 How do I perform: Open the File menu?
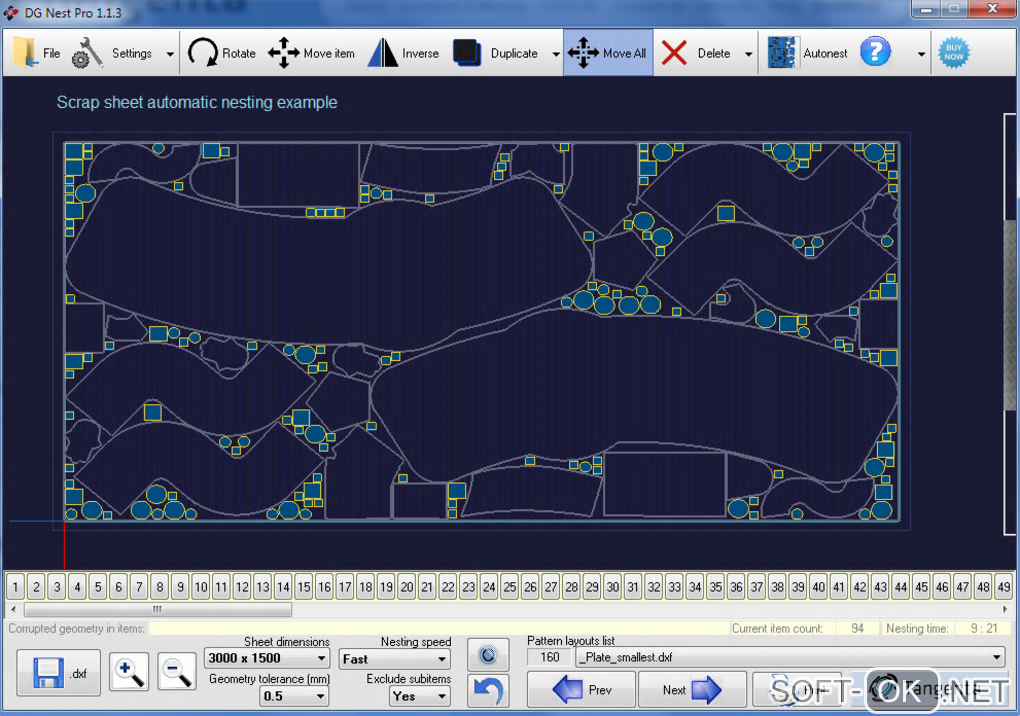[x=37, y=53]
